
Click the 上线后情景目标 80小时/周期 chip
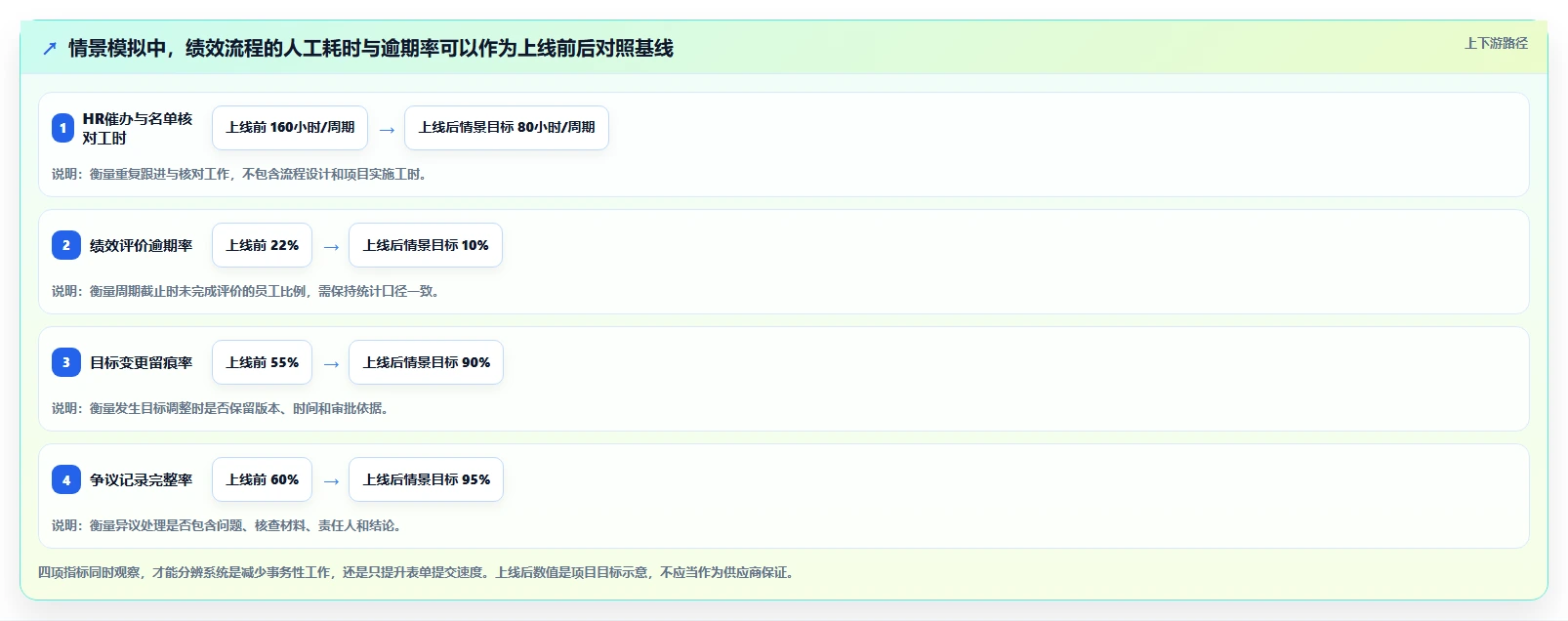[507, 128]
